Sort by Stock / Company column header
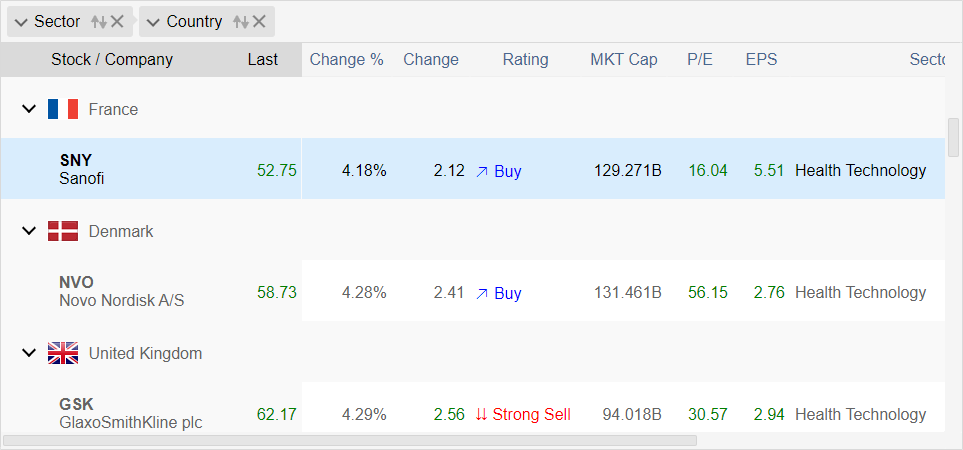 112,60
